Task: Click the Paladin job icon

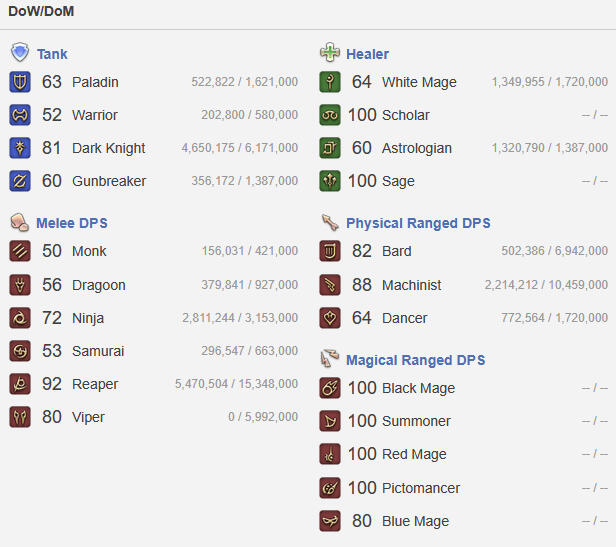Action: pyautogui.click(x=20, y=82)
